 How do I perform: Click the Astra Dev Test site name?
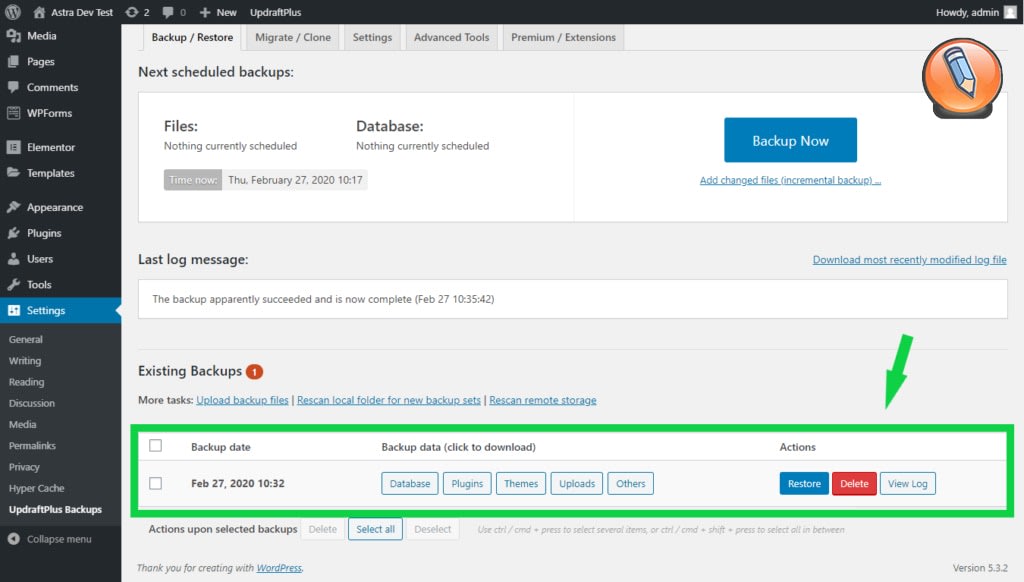pos(82,12)
